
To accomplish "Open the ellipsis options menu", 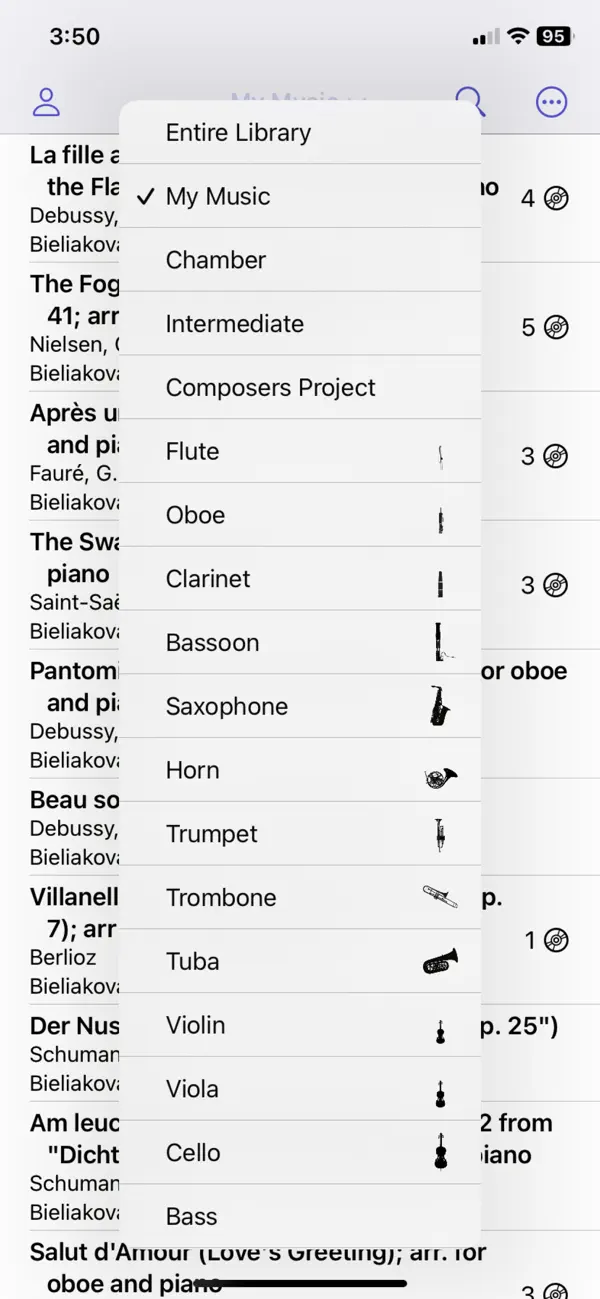I will (x=551, y=101).
